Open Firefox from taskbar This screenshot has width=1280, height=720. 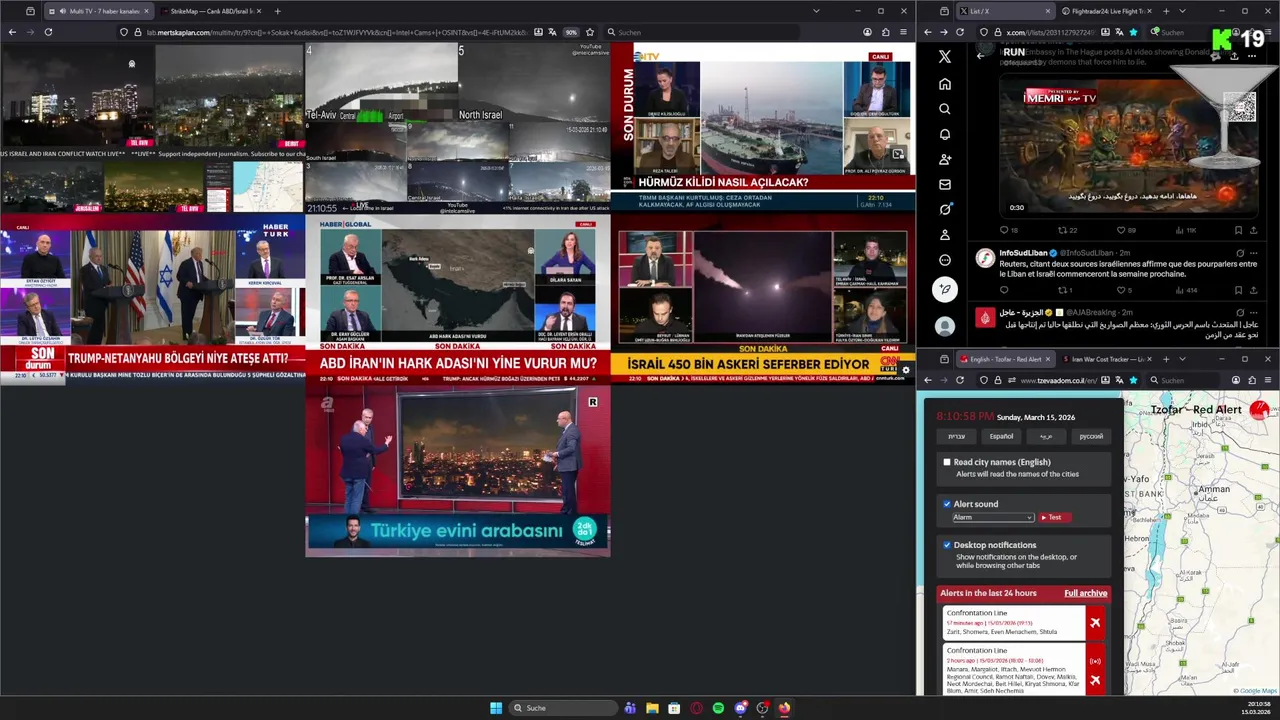tap(784, 708)
